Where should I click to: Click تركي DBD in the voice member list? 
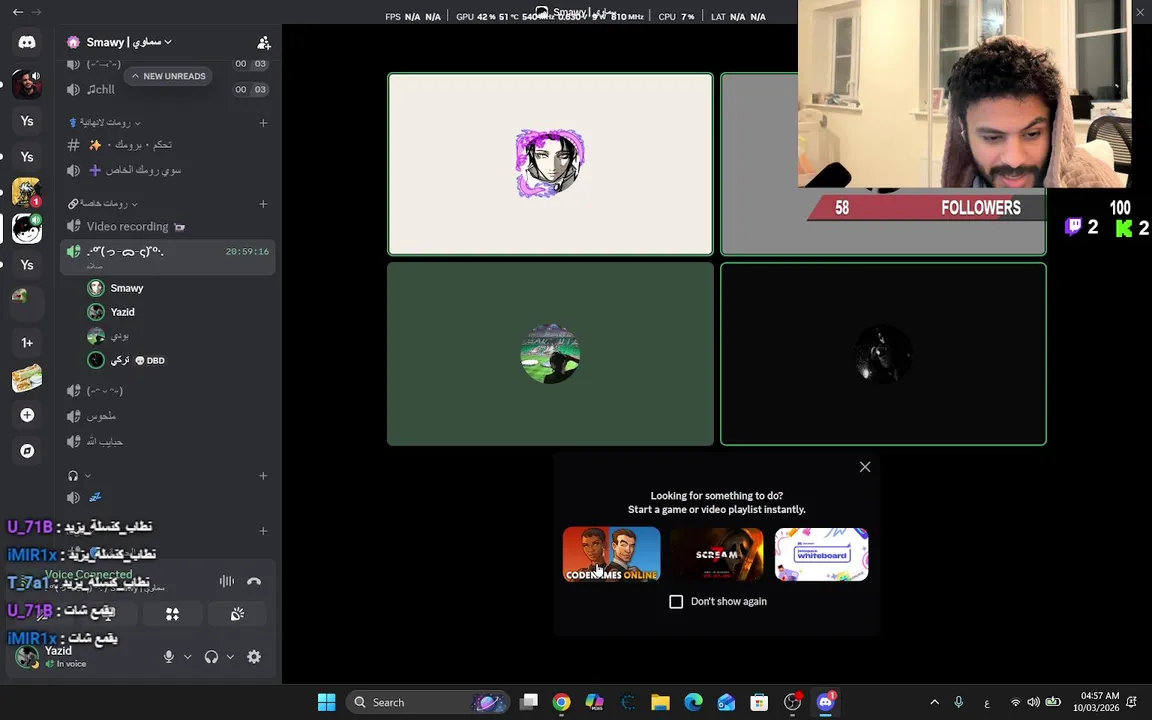point(179,360)
